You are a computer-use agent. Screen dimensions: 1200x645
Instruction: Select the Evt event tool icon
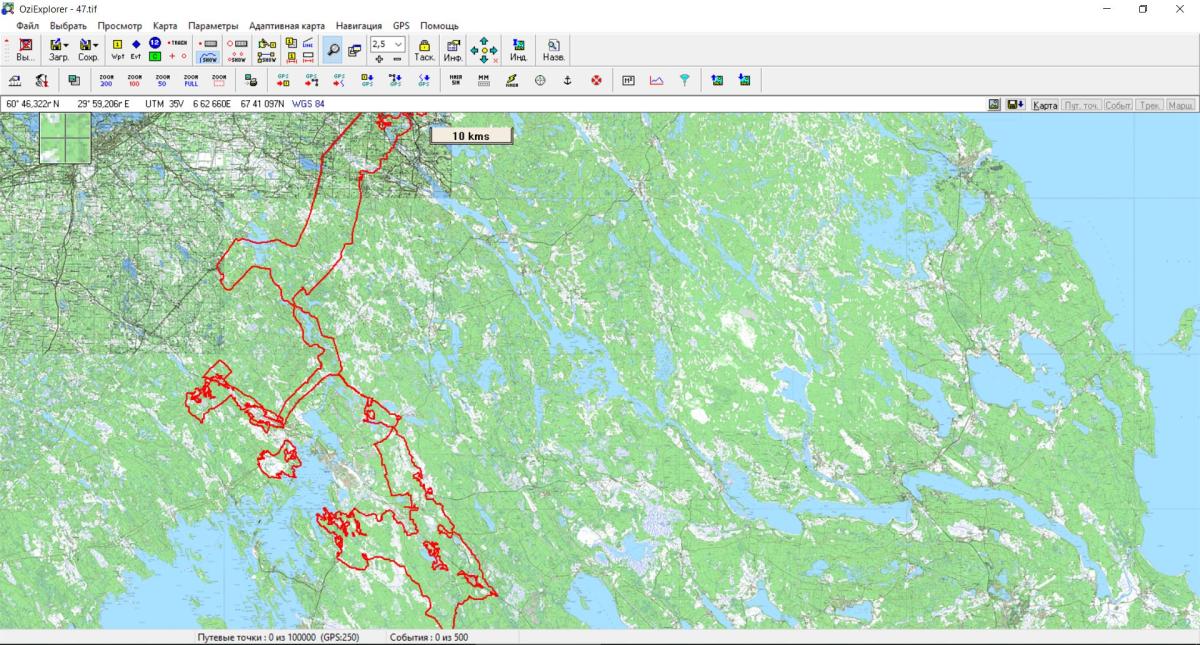136,49
